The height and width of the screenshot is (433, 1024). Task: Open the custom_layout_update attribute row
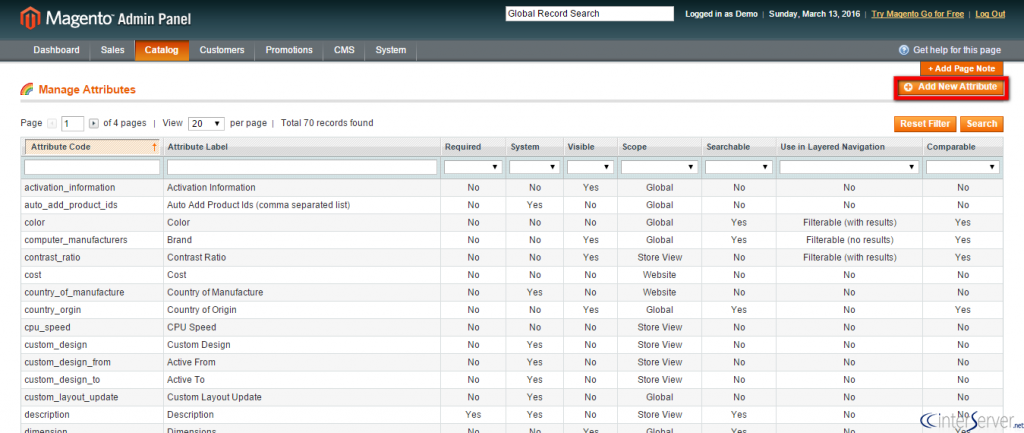click(511, 397)
